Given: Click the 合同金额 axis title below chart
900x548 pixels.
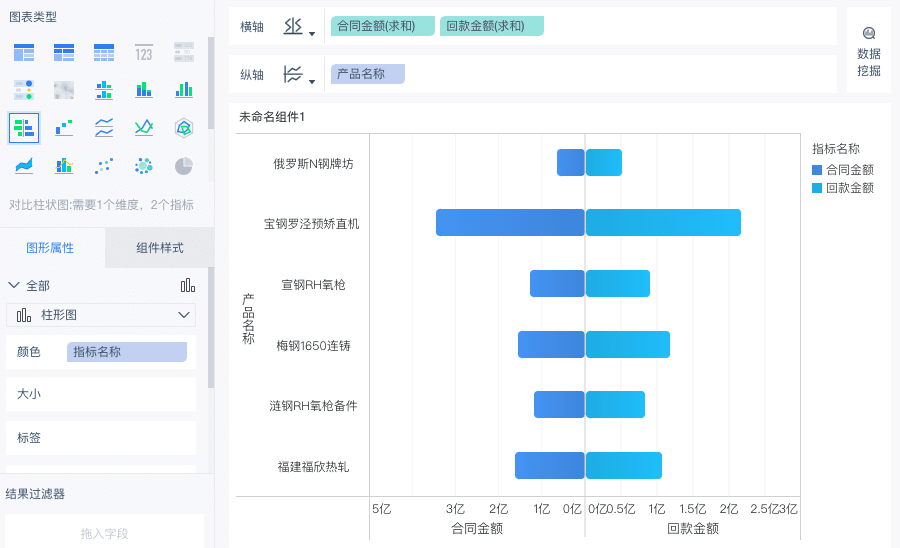Looking at the screenshot, I should (477, 528).
